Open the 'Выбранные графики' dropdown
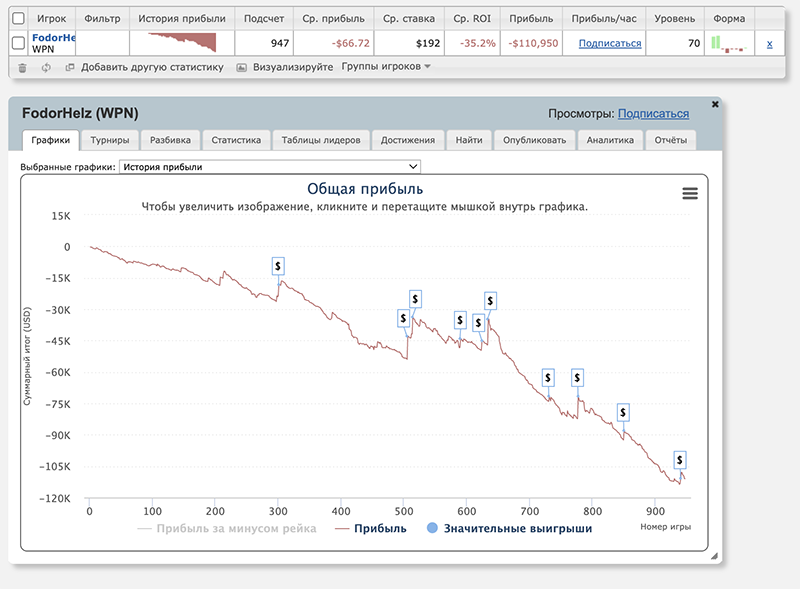 269,167
